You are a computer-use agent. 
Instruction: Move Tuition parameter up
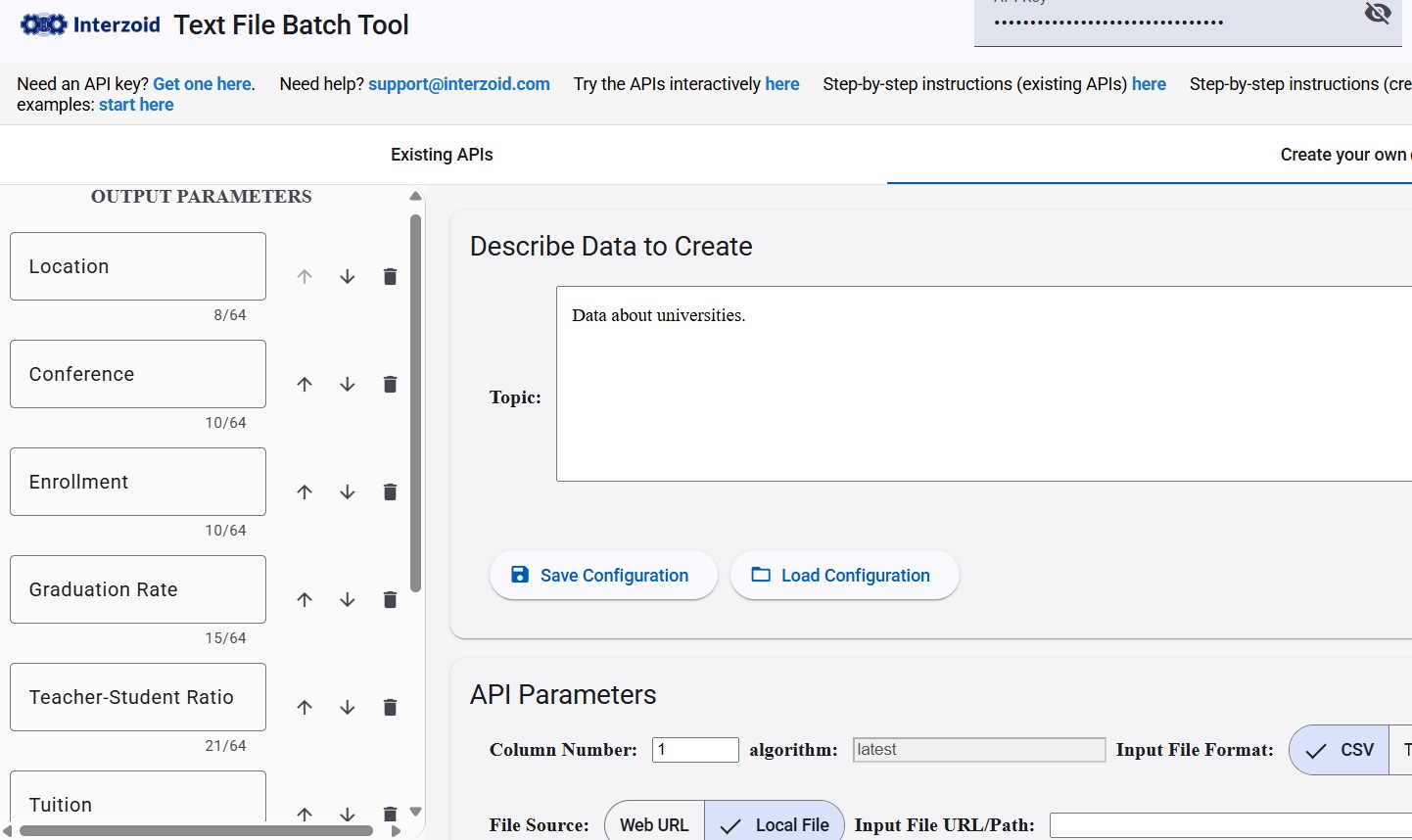pos(305,814)
